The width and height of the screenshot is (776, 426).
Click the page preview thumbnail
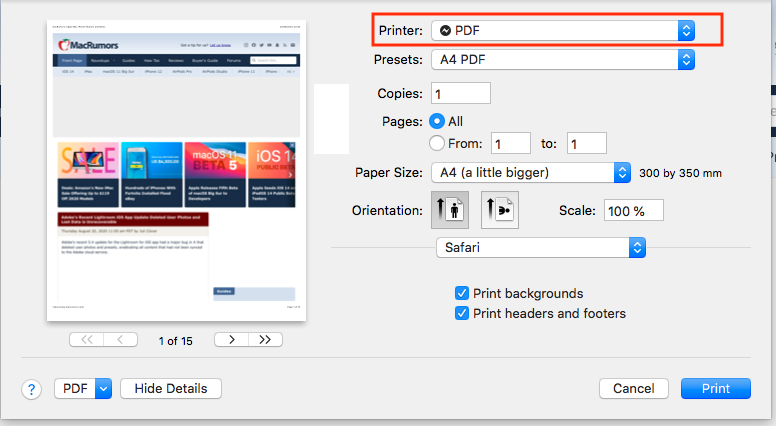tap(177, 171)
